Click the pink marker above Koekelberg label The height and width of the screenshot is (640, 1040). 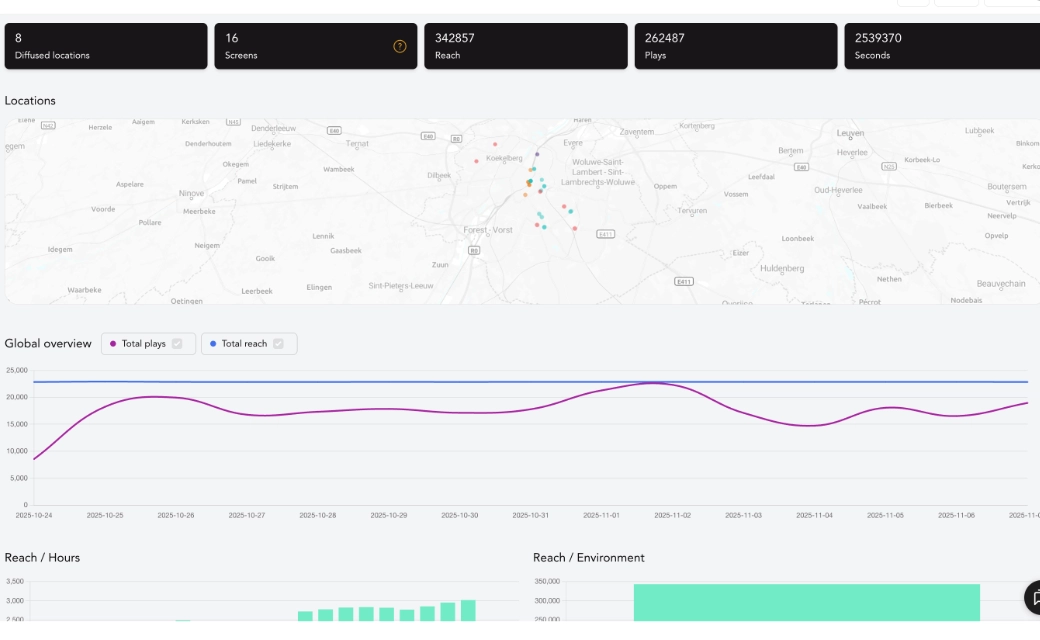click(494, 144)
